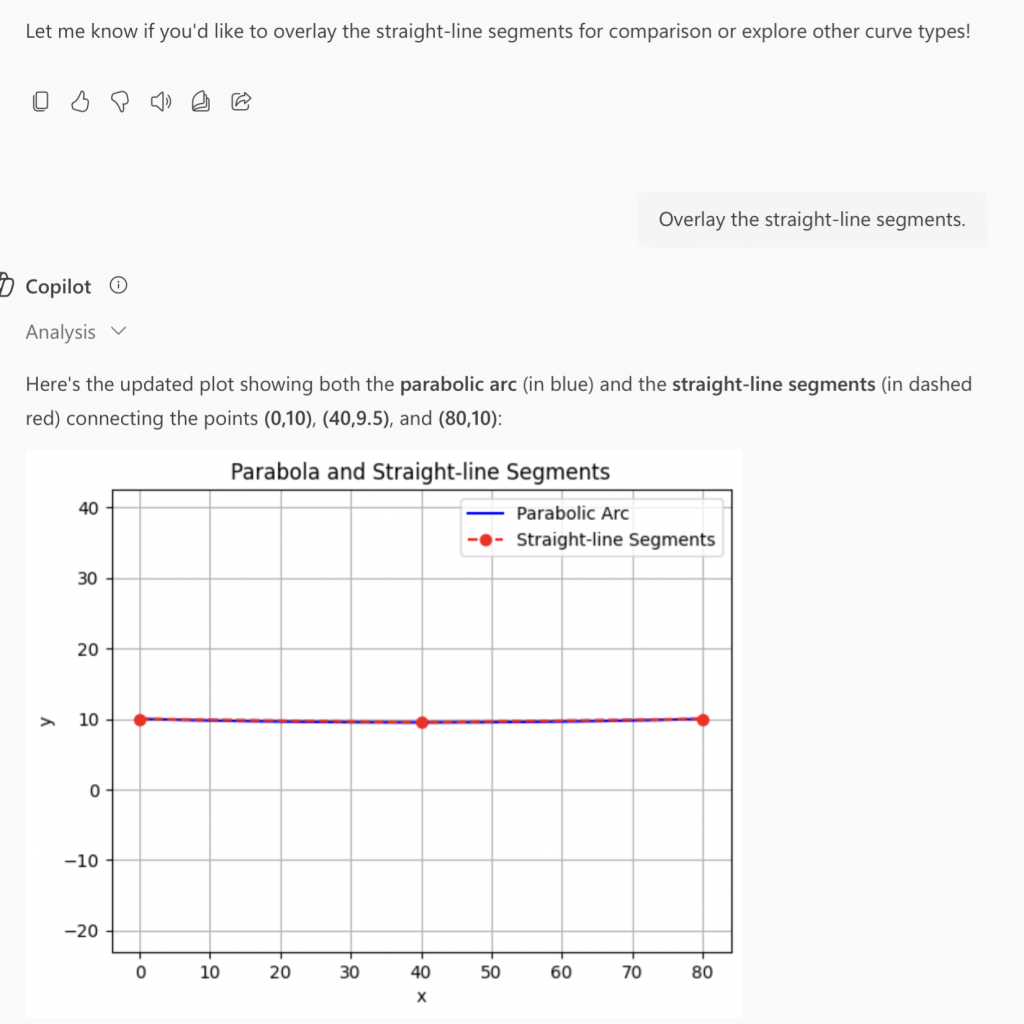Expand the Analysis section chevron
Image resolution: width=1024 pixels, height=1024 pixels.
click(x=119, y=331)
